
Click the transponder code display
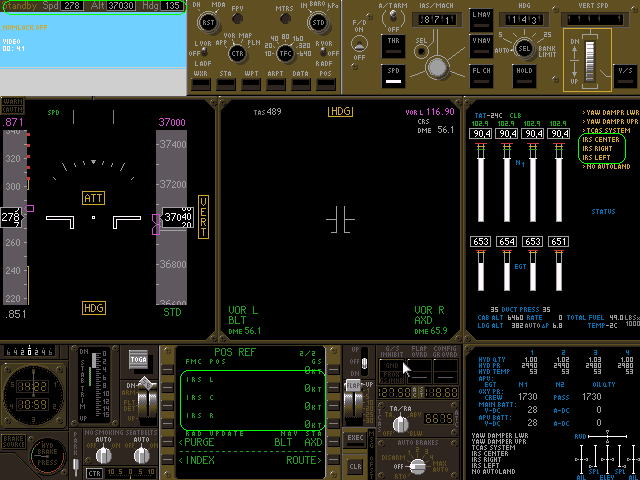tap(438, 419)
